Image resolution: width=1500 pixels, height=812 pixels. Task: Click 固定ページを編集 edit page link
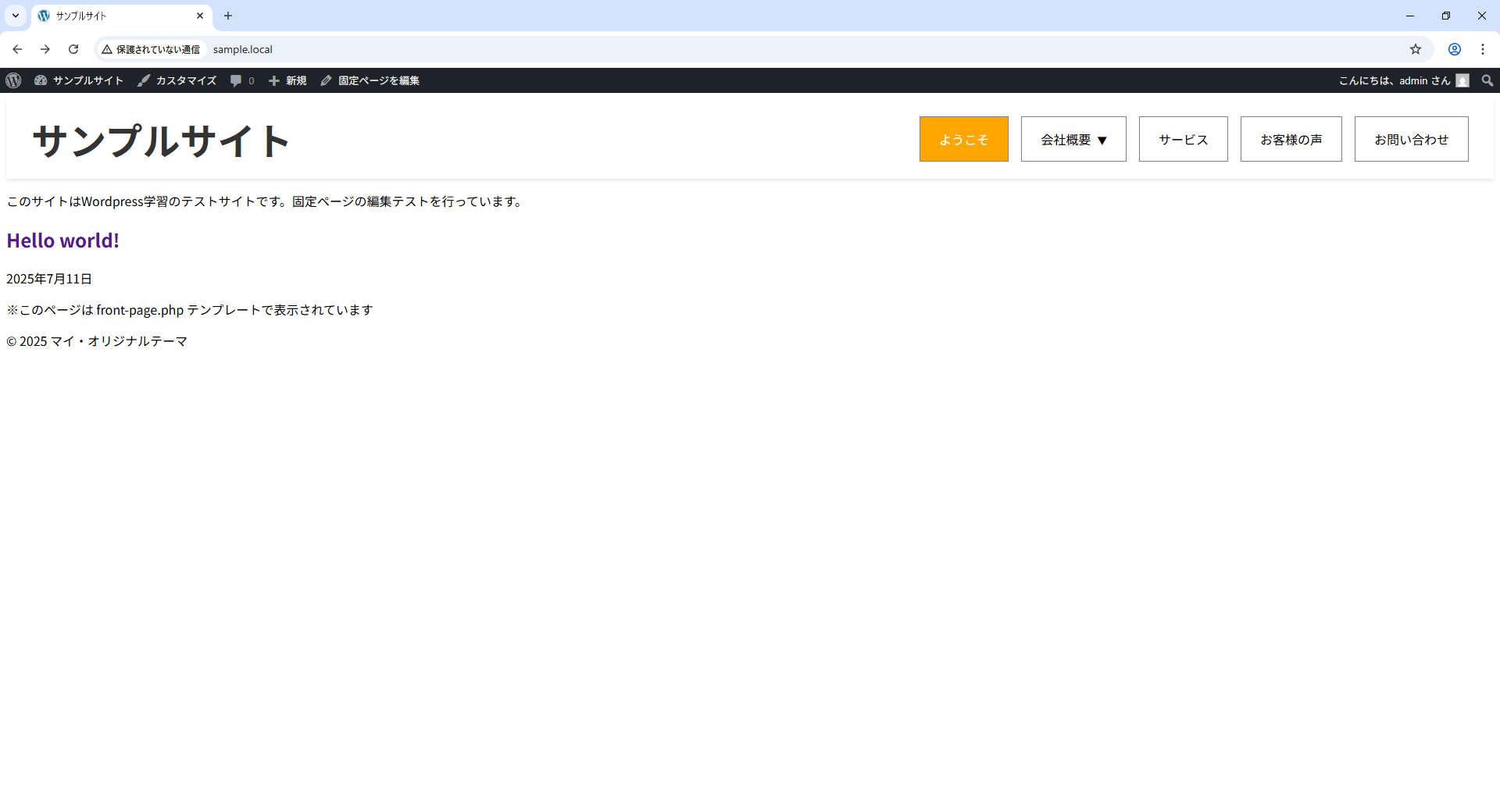pyautogui.click(x=370, y=80)
